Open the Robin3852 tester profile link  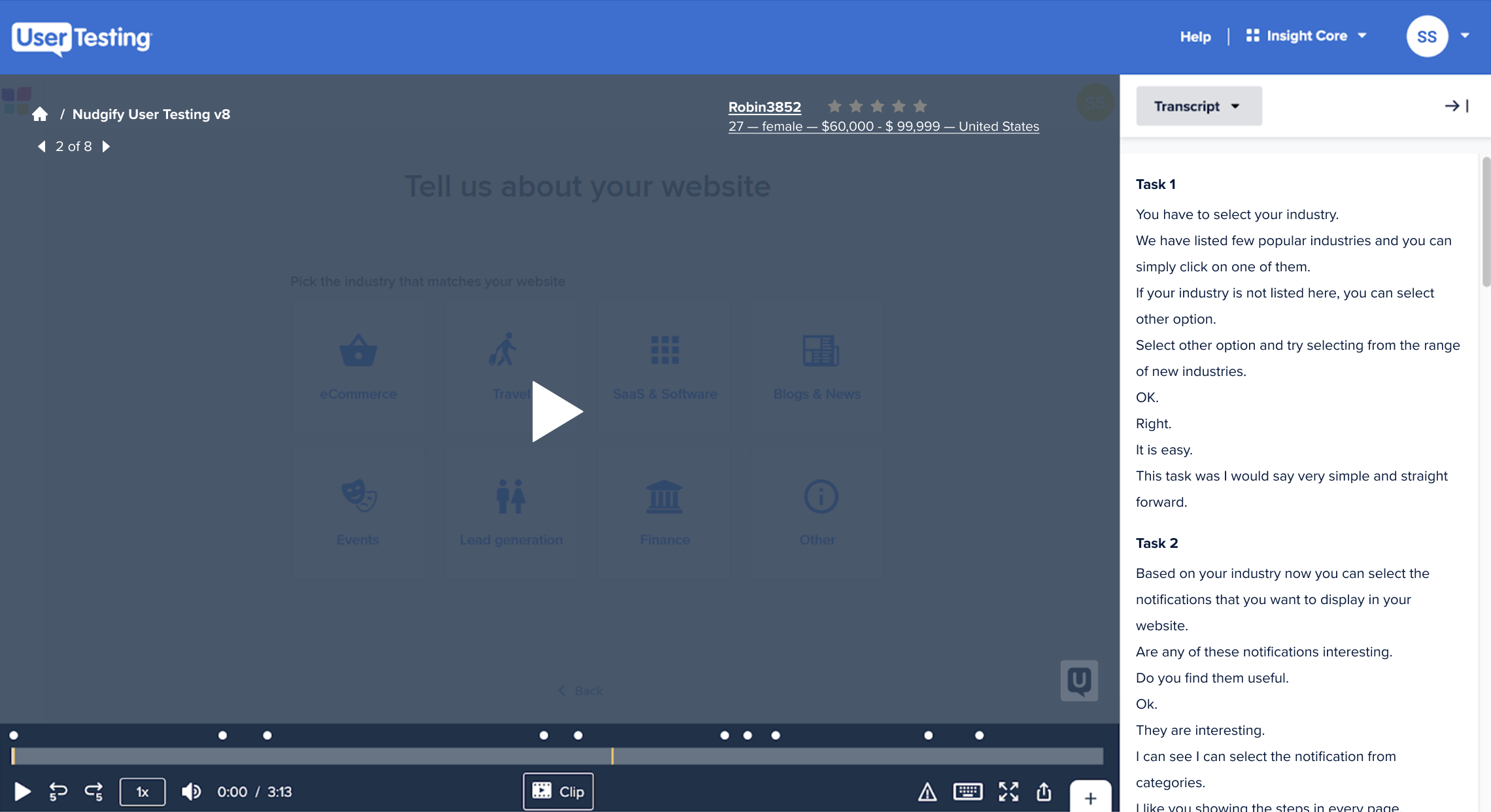point(764,107)
